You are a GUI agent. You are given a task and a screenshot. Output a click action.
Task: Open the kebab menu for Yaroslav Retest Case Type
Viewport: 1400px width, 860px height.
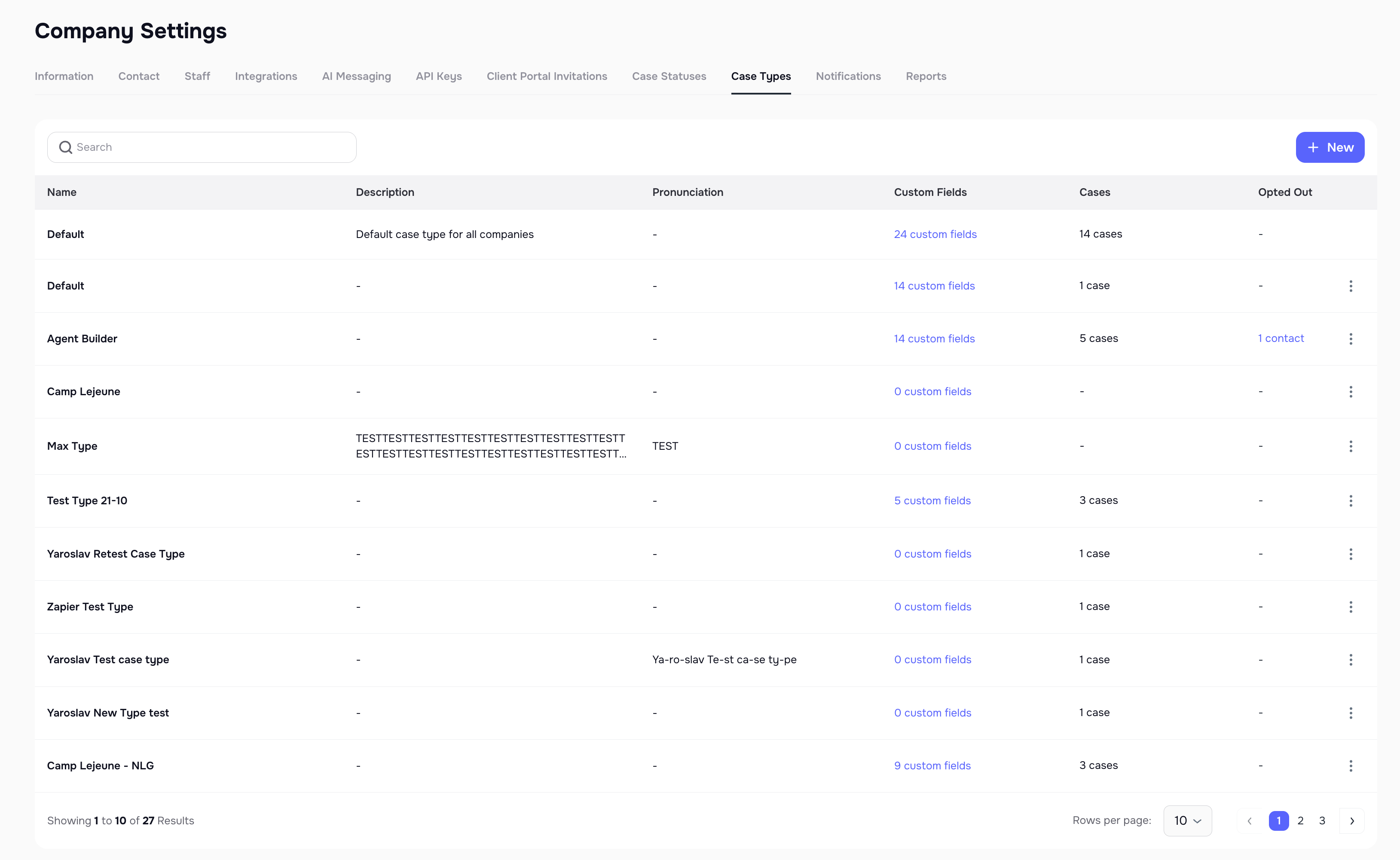1351,553
